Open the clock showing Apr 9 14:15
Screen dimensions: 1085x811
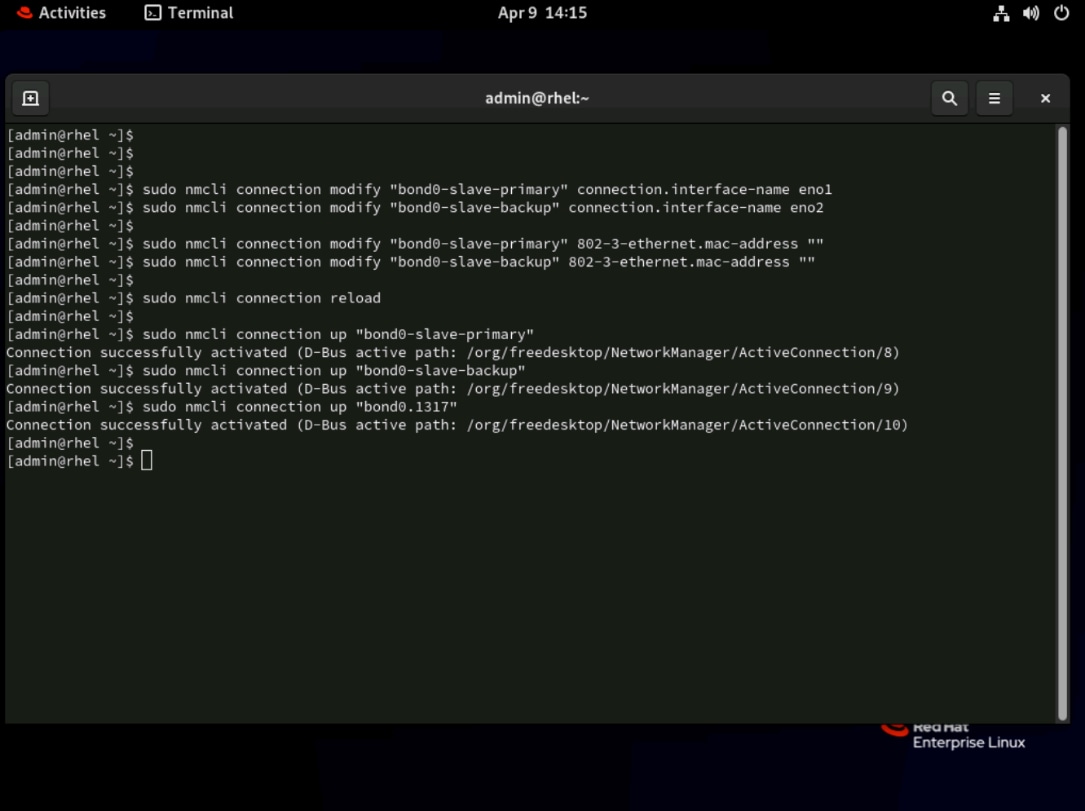[x=542, y=12]
